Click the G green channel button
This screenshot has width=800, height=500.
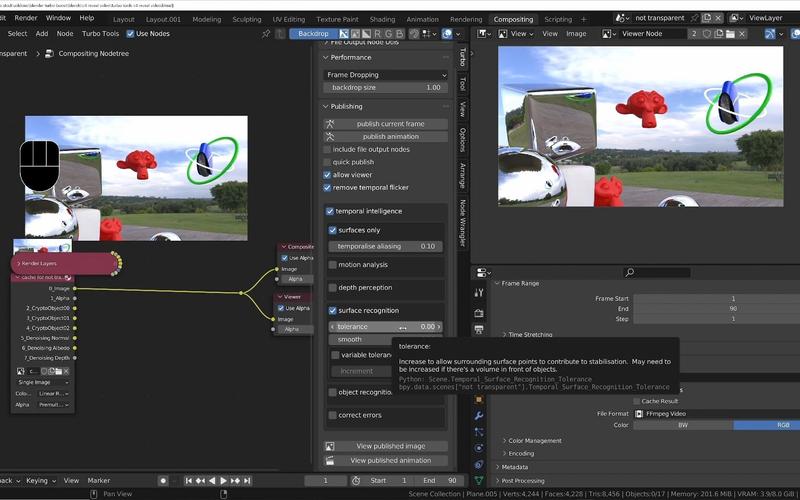point(389,34)
